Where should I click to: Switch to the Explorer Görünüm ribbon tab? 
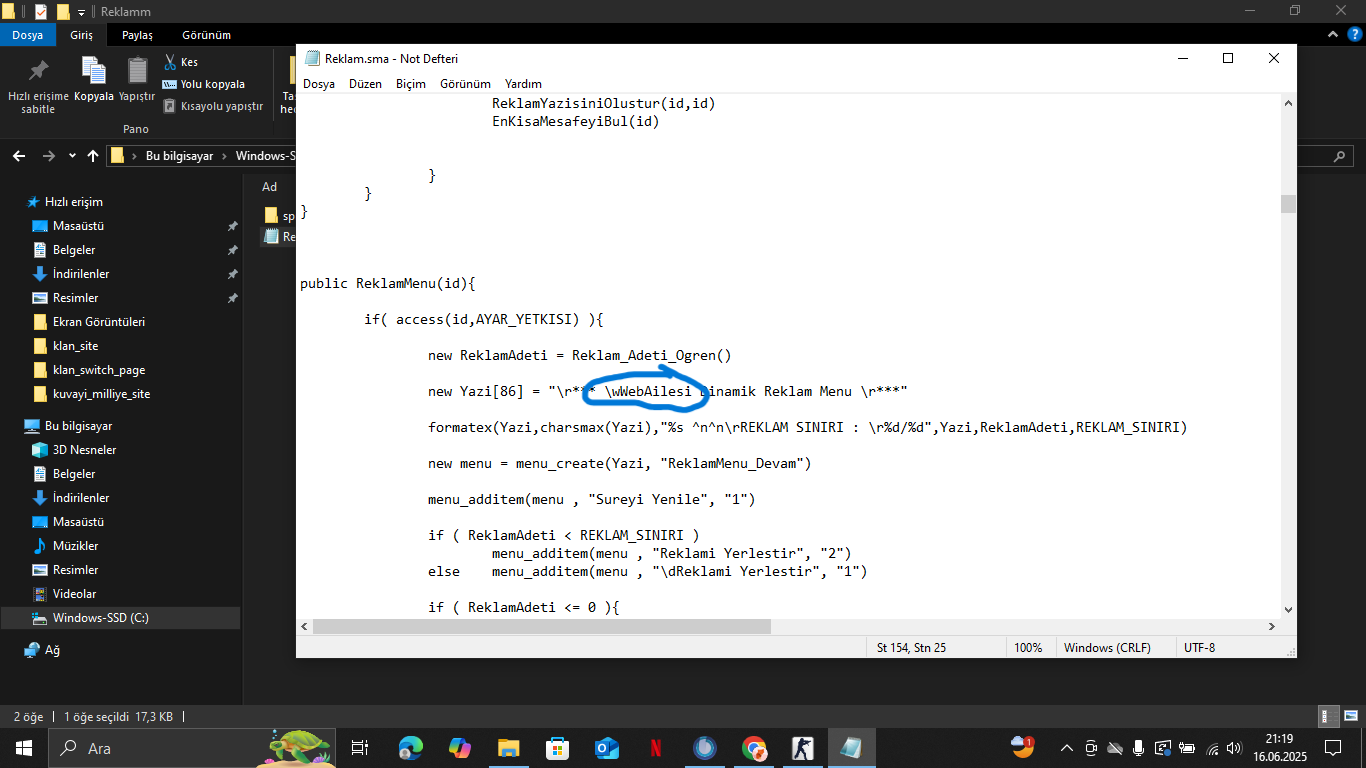click(x=206, y=35)
